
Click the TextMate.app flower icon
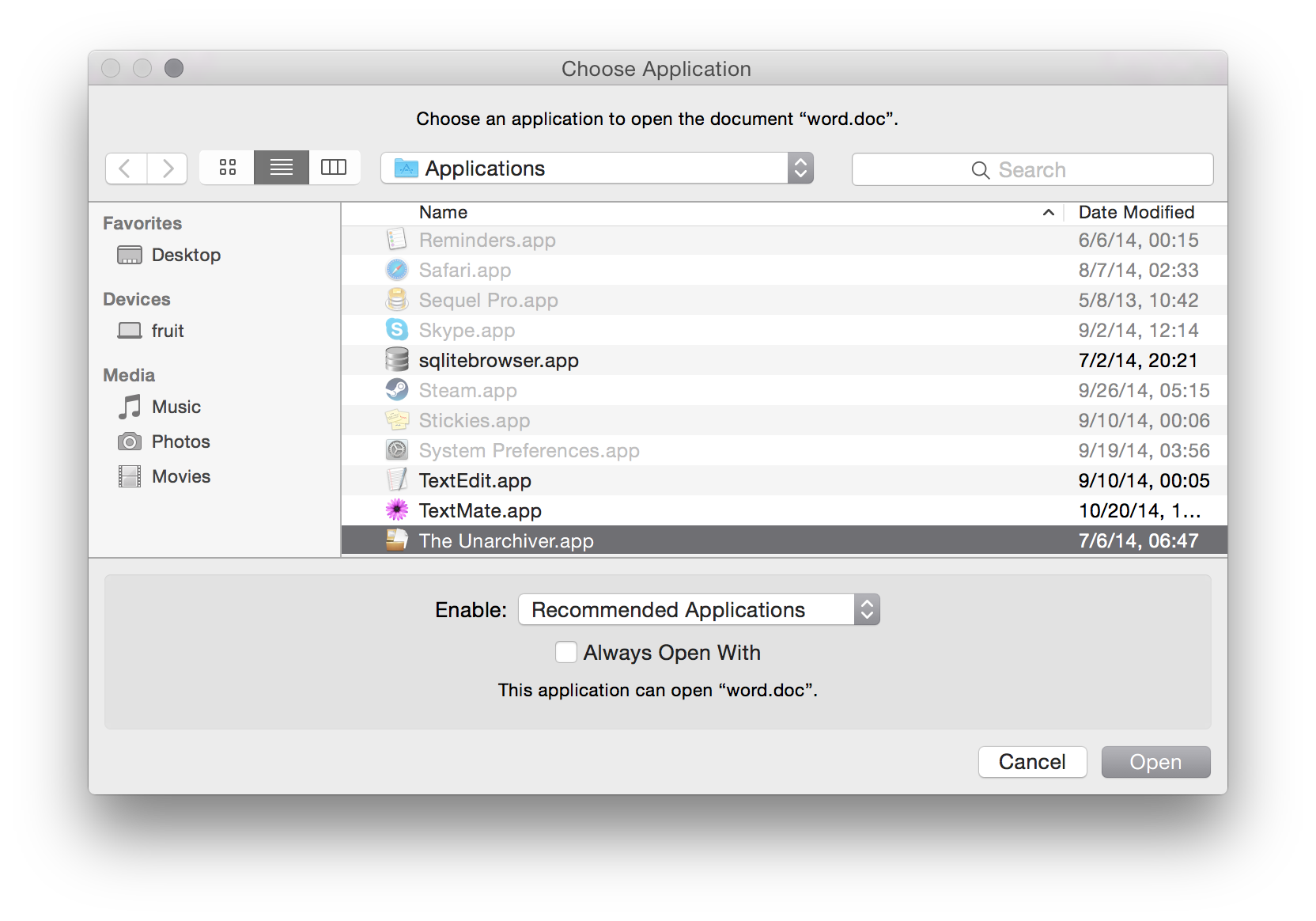tap(397, 510)
